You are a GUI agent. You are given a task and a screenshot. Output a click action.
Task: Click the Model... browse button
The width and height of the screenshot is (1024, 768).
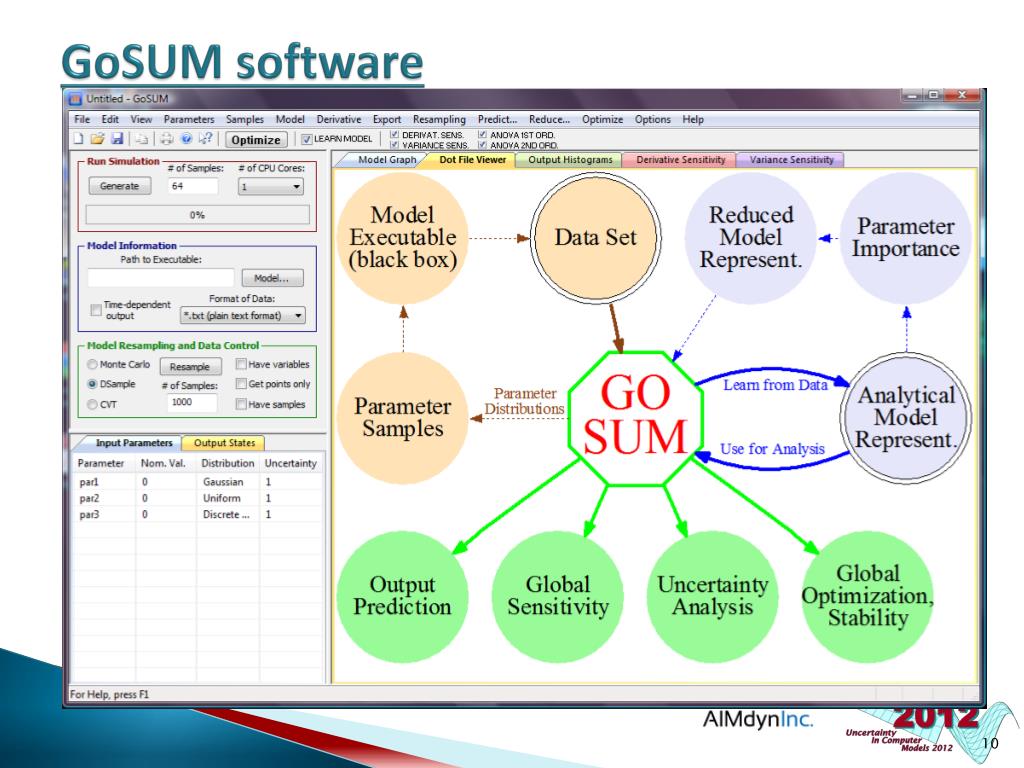click(x=272, y=278)
